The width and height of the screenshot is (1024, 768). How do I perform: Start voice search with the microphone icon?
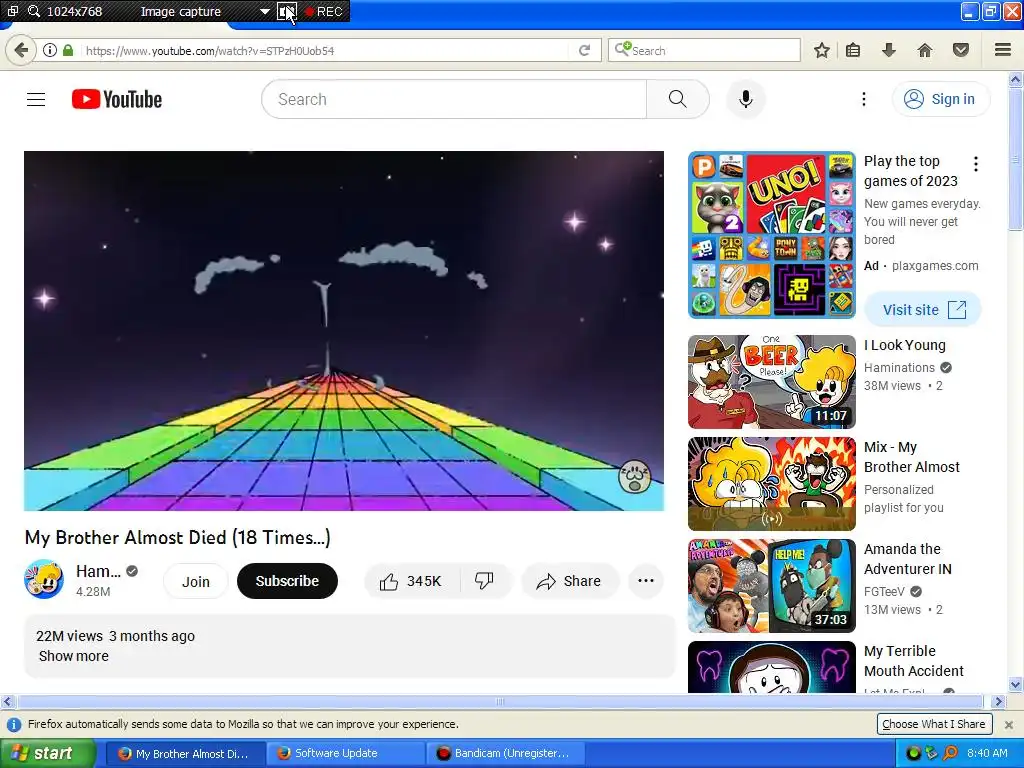tap(746, 99)
